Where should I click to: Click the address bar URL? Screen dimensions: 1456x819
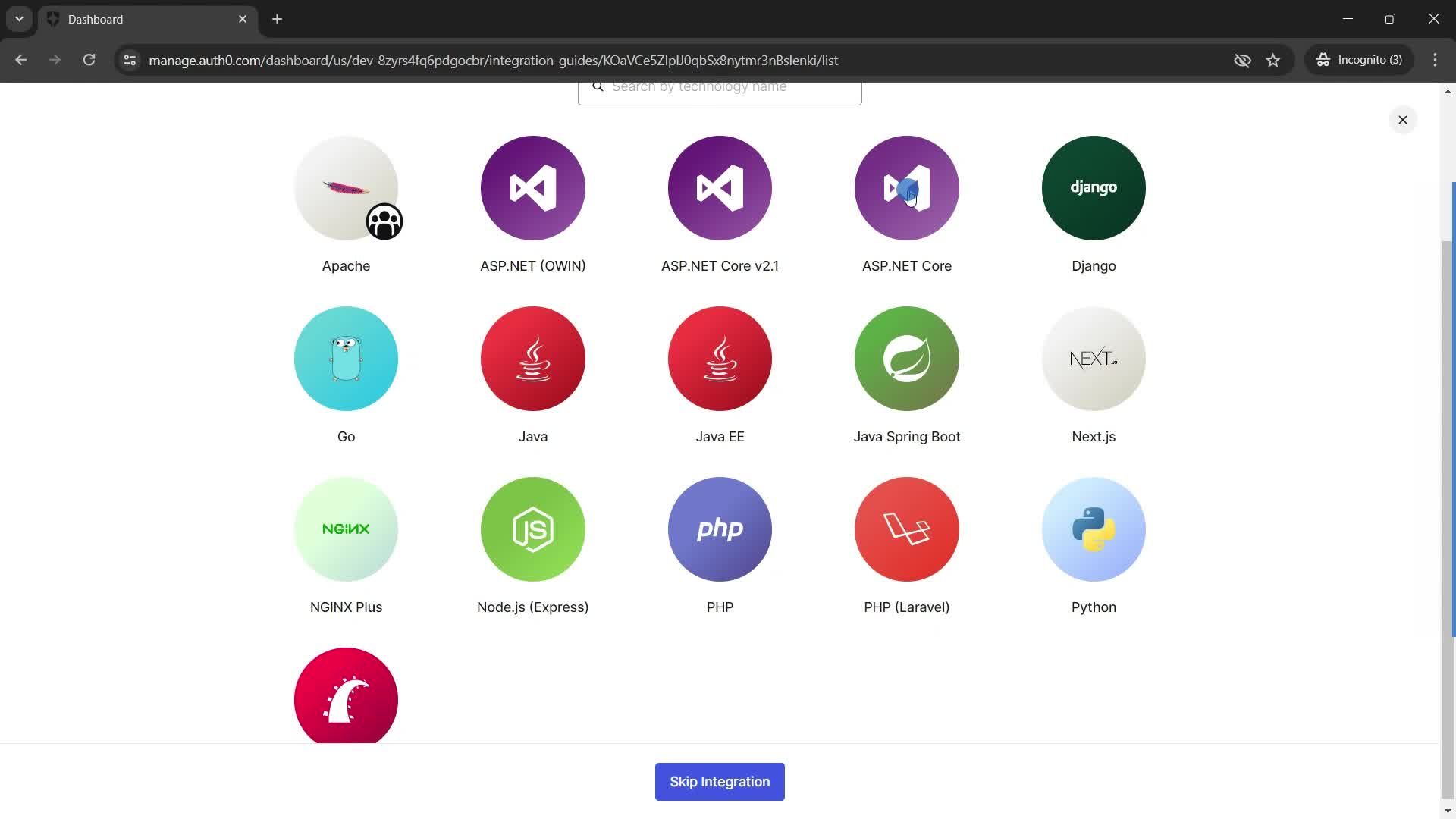pyautogui.click(x=494, y=61)
